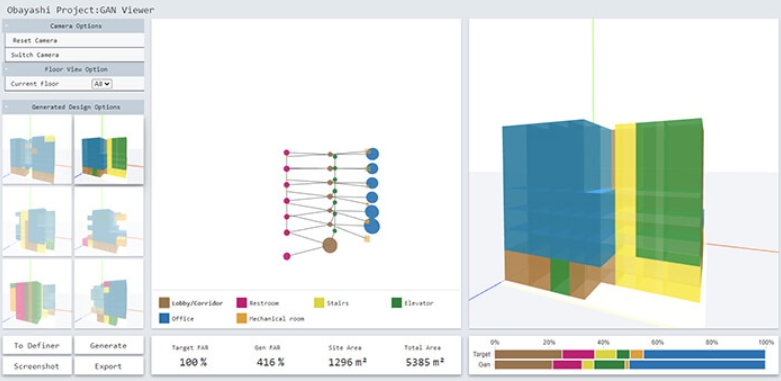The image size is (781, 381).
Task: Collapse the Camera Options panel header
Action: tap(74, 26)
